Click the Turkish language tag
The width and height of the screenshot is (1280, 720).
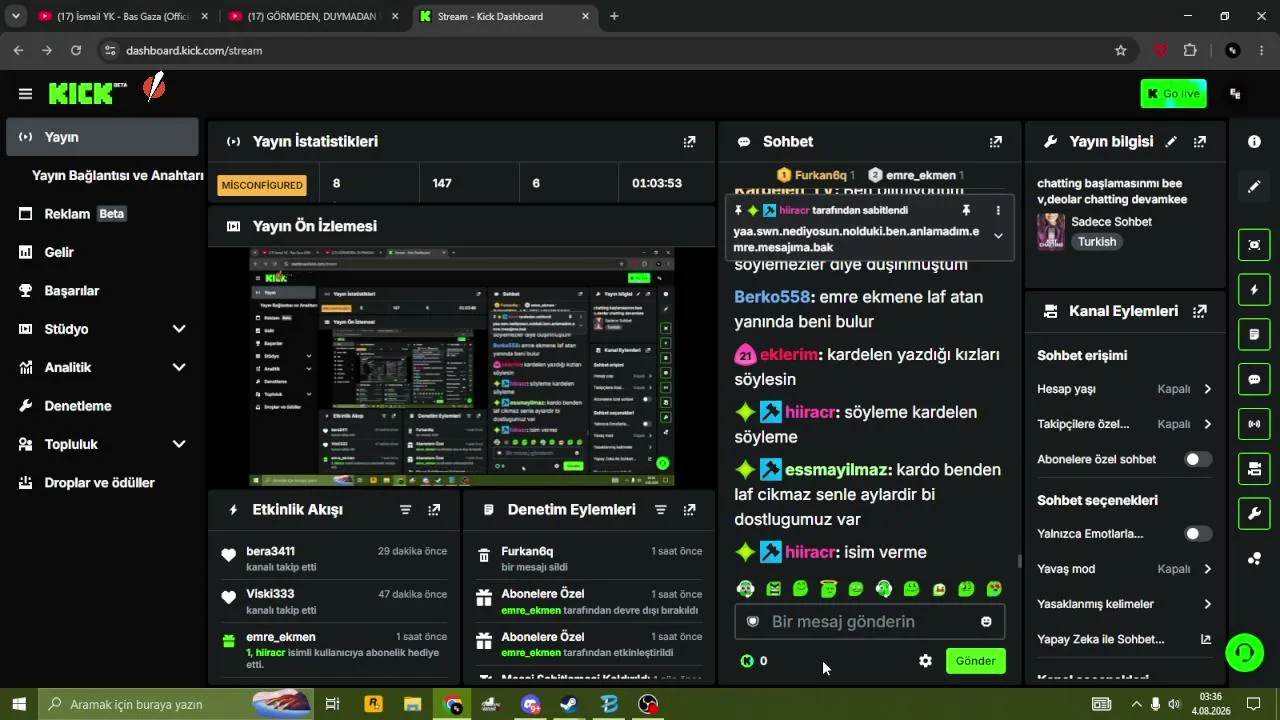coord(1097,242)
